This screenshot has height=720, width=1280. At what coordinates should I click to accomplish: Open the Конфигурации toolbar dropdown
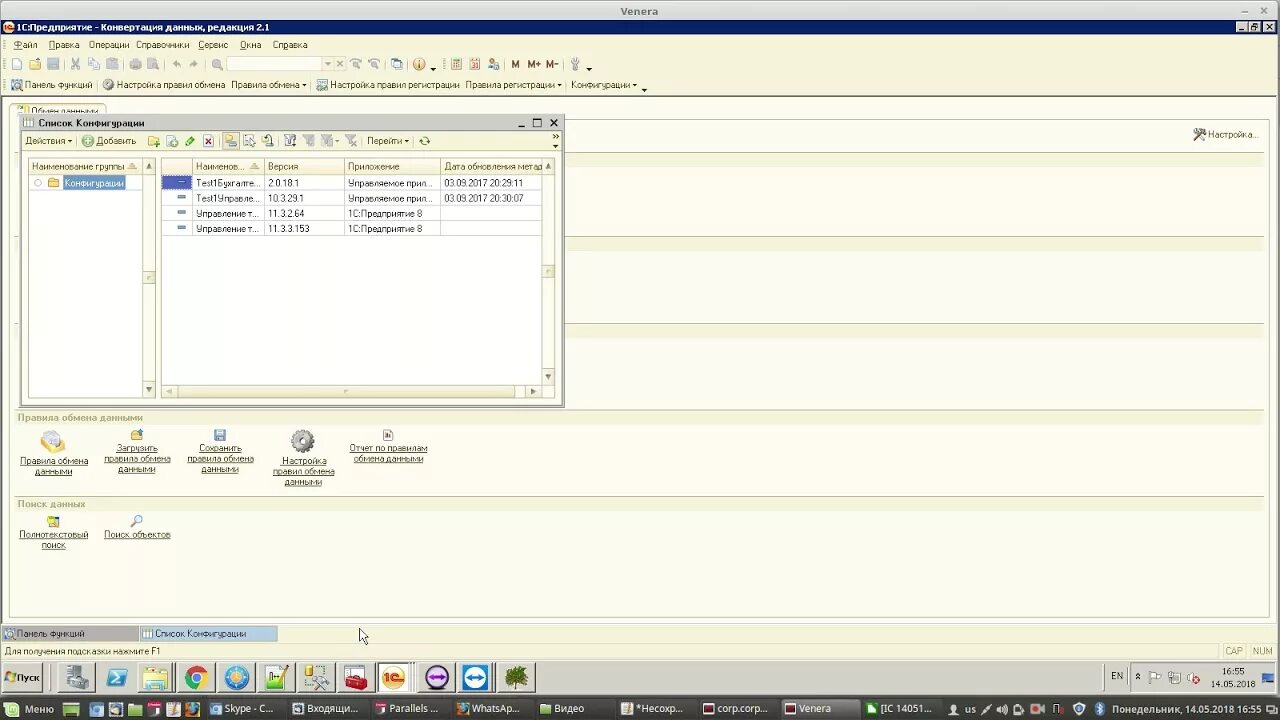[604, 85]
